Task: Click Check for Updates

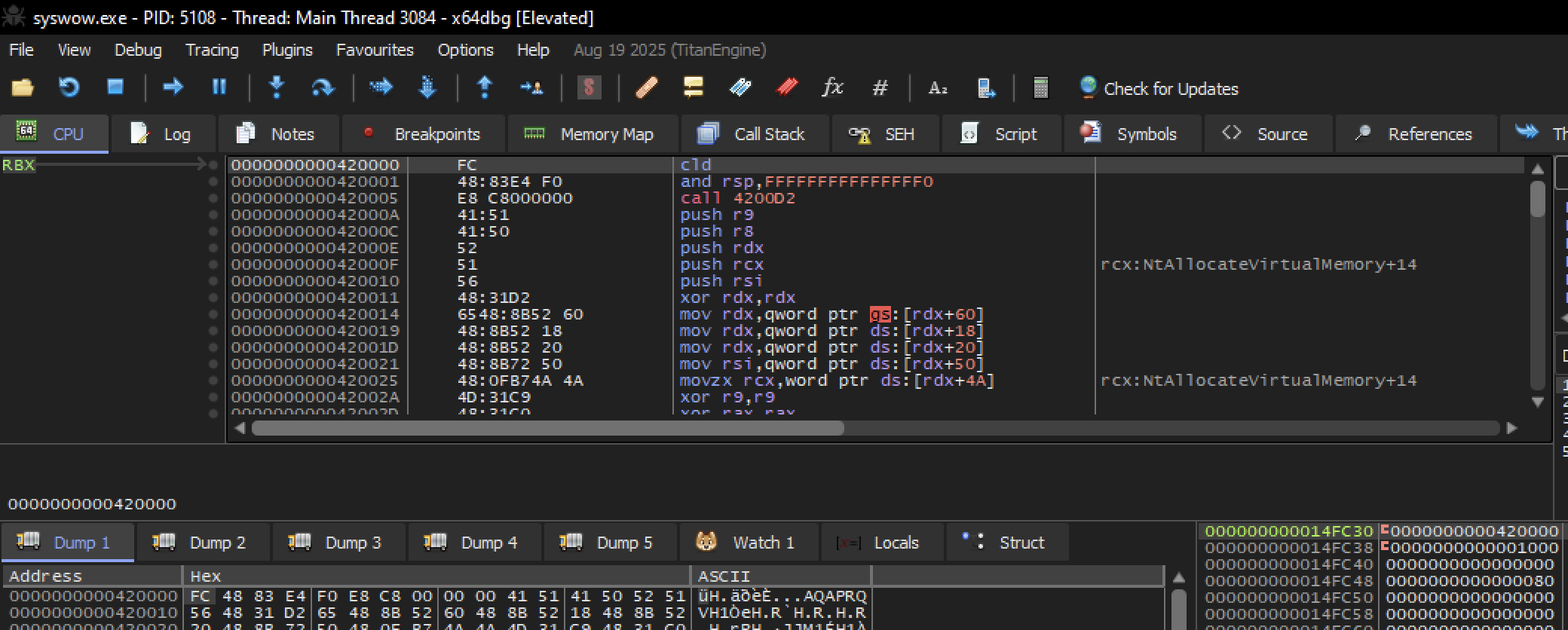Action: tap(1159, 88)
